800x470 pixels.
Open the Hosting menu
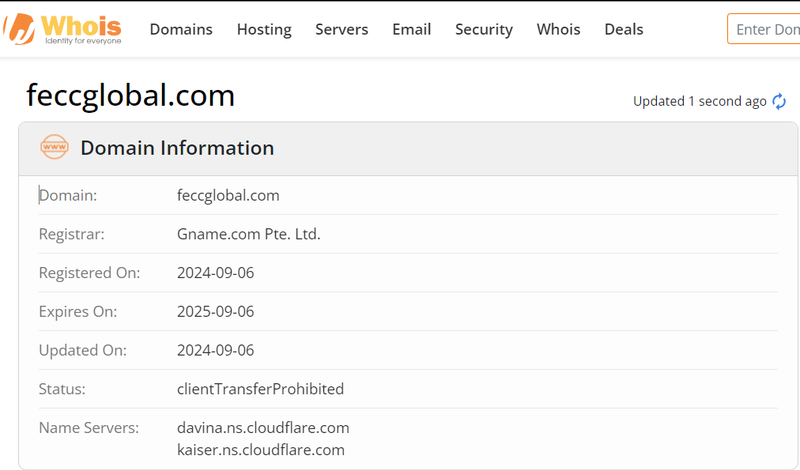coord(264,29)
